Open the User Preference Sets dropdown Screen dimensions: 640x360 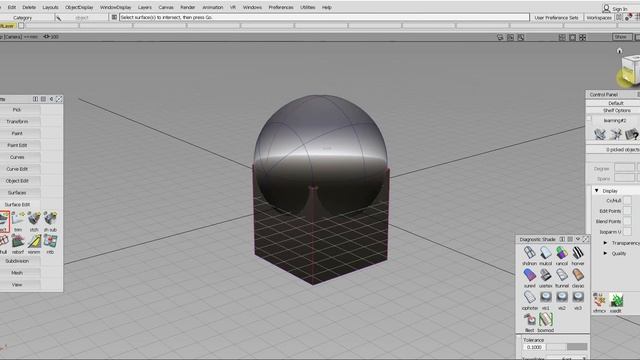point(556,18)
